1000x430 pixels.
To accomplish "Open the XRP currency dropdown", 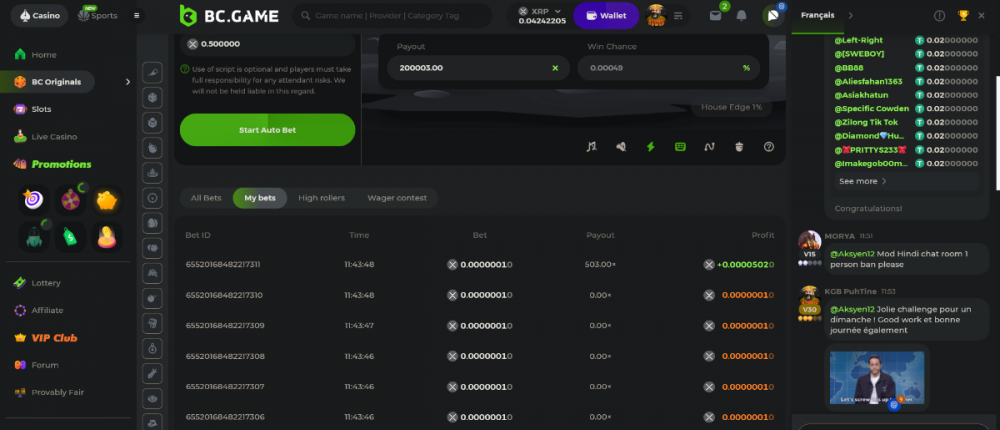I will pyautogui.click(x=541, y=15).
